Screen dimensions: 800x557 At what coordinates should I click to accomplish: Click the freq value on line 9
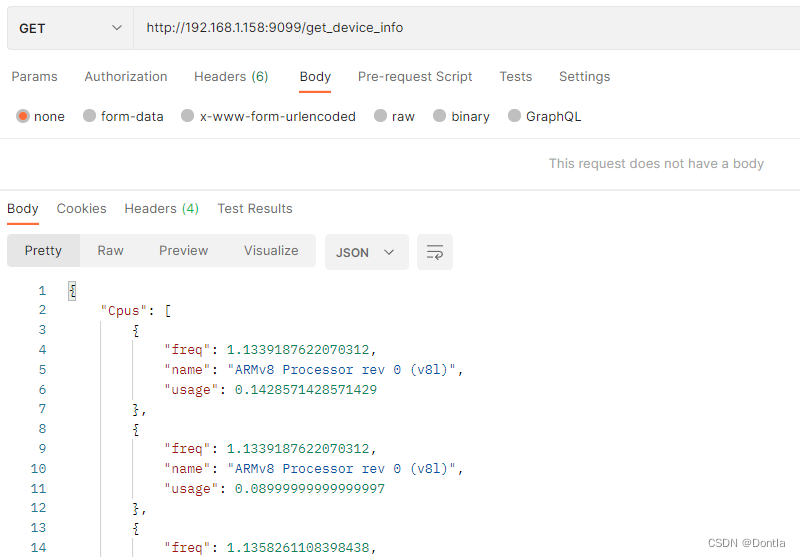(297, 449)
